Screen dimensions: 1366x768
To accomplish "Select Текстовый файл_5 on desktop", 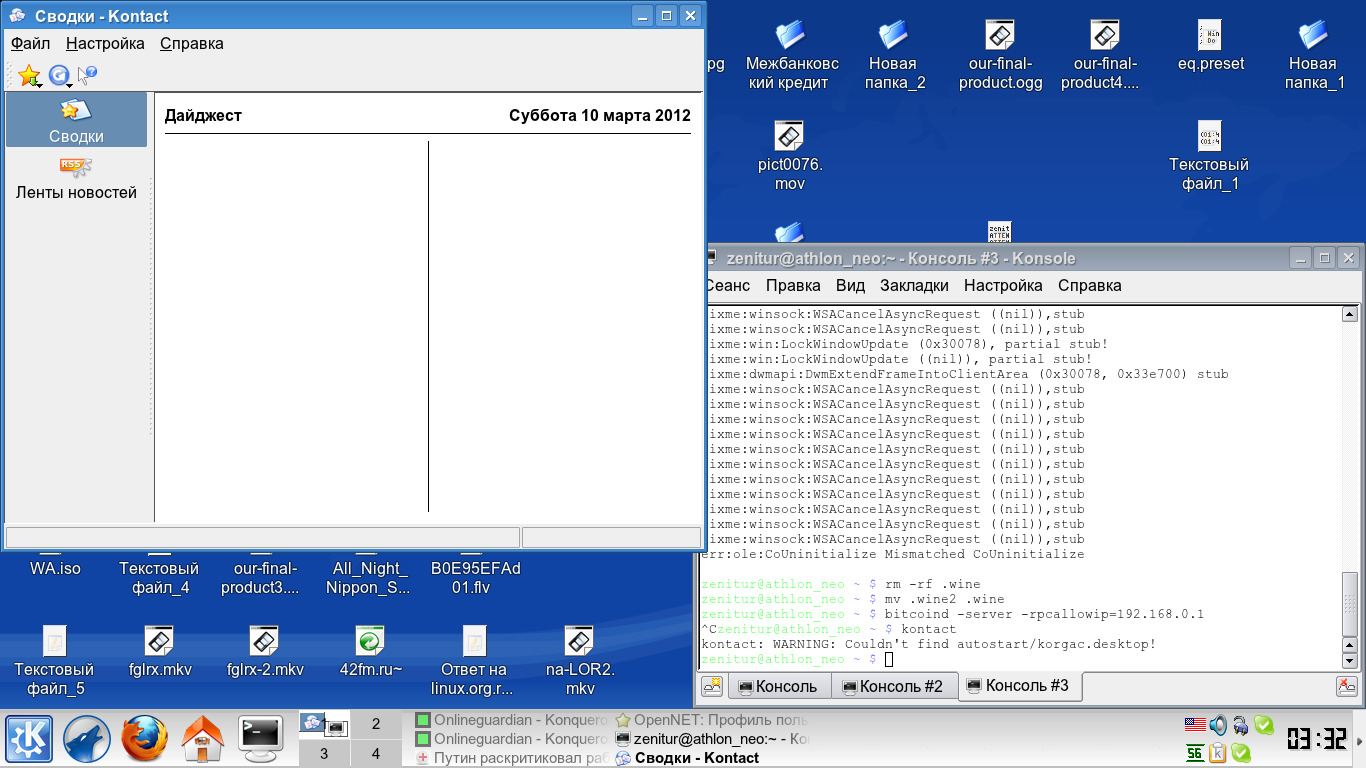I will point(54,661).
